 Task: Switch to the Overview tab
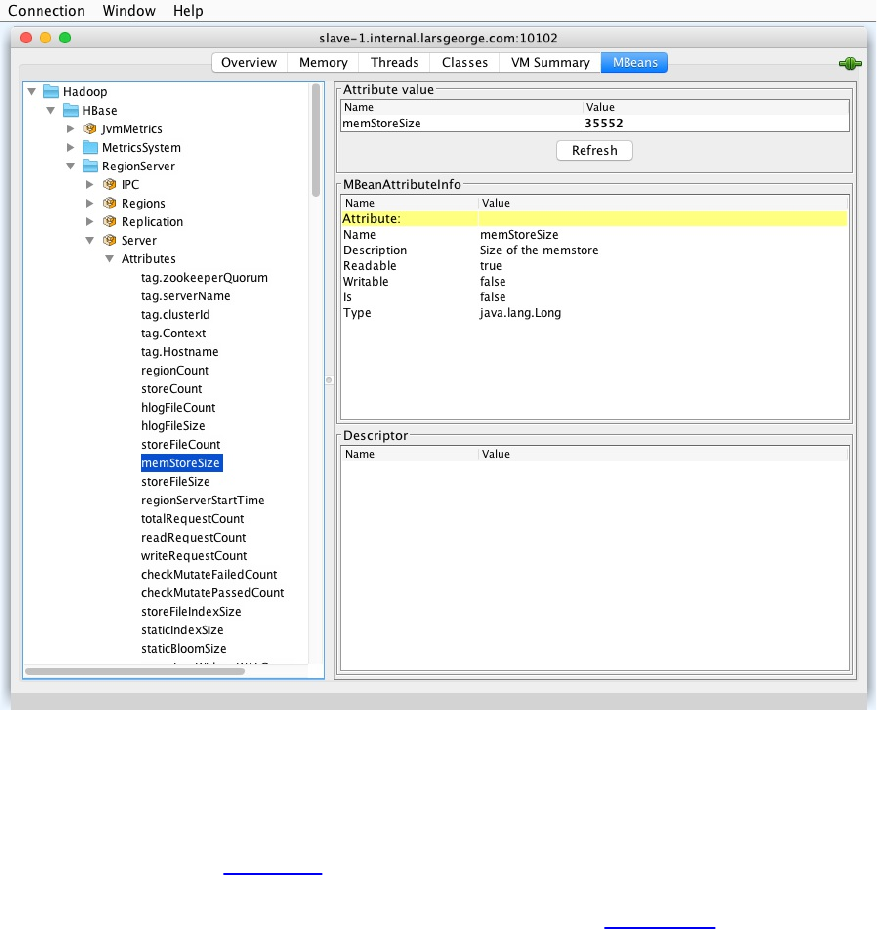click(x=249, y=62)
